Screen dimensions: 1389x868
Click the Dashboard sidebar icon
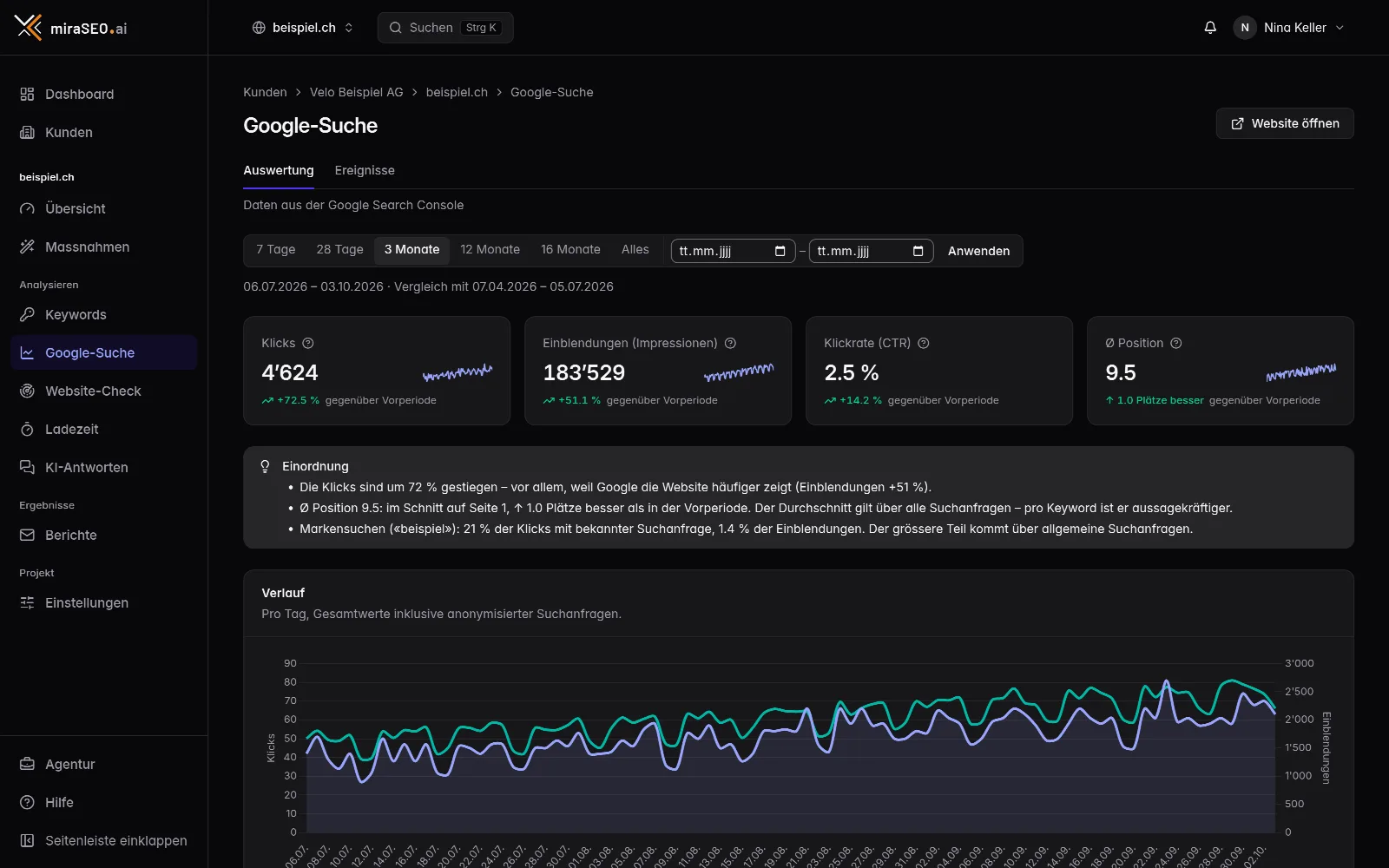(x=27, y=94)
